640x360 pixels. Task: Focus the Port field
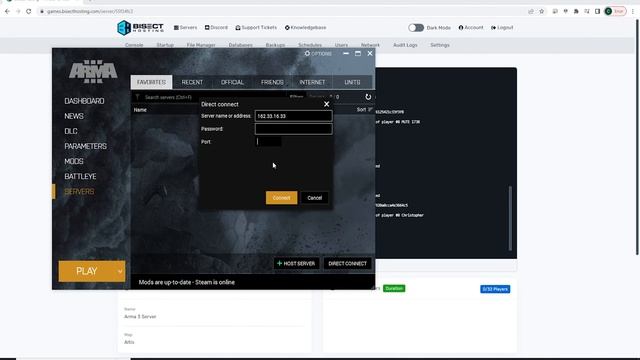click(x=268, y=142)
